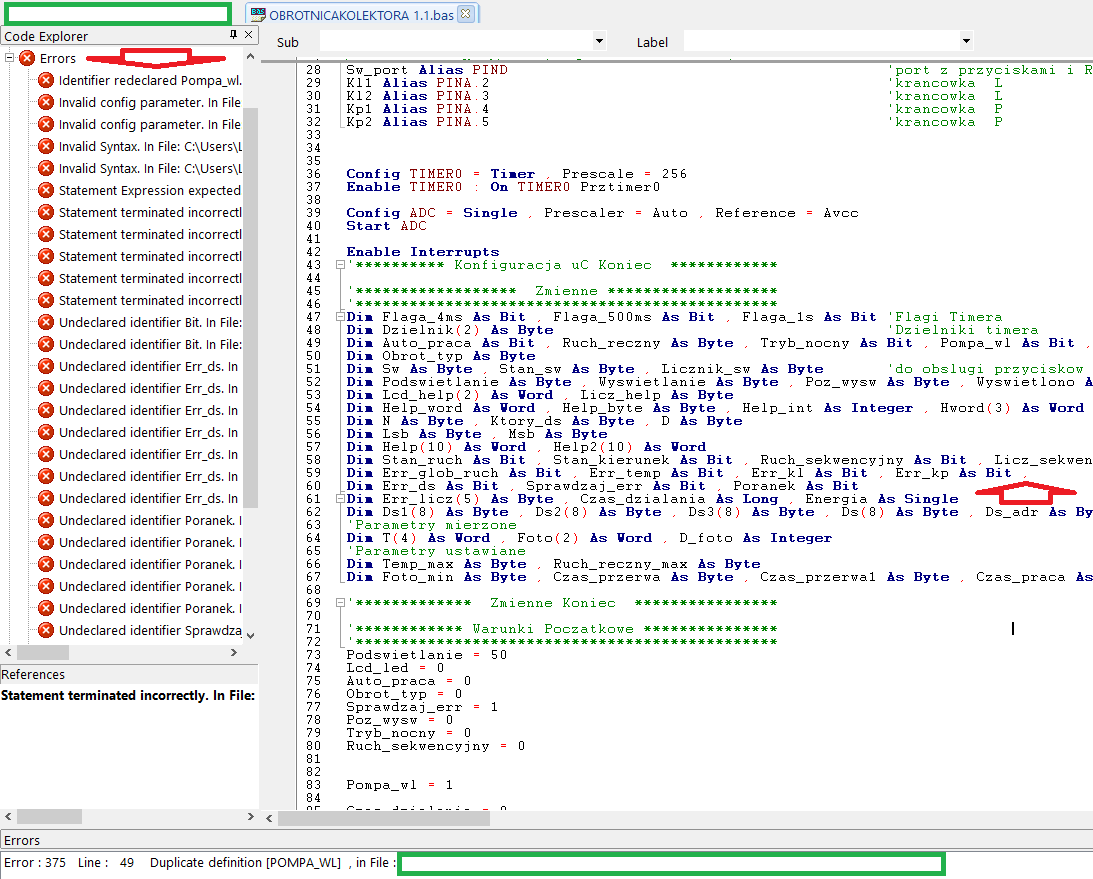Click the red icon of the Errors root node

tap(27, 59)
